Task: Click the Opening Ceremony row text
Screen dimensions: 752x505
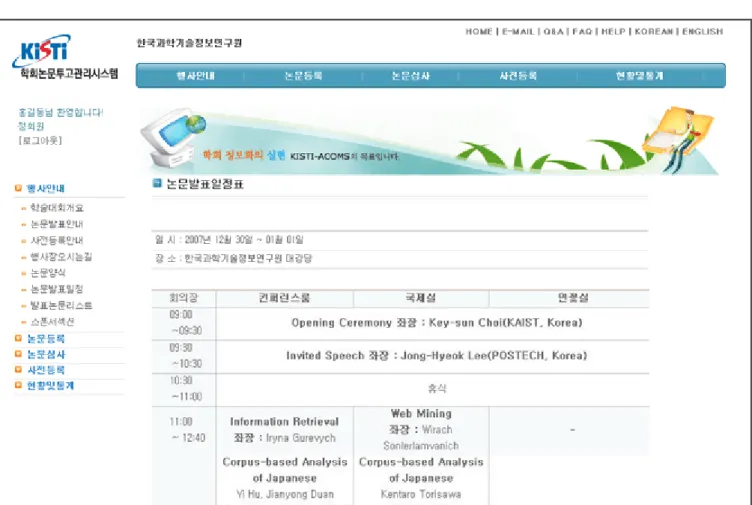Action: (437, 323)
